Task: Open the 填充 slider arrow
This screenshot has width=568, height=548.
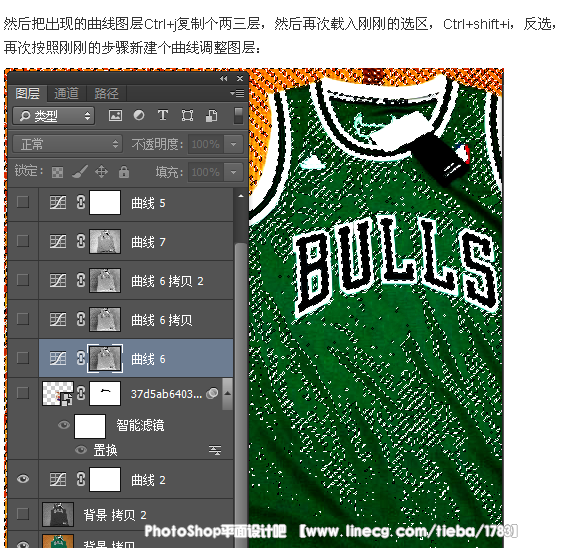Action: coord(234,172)
